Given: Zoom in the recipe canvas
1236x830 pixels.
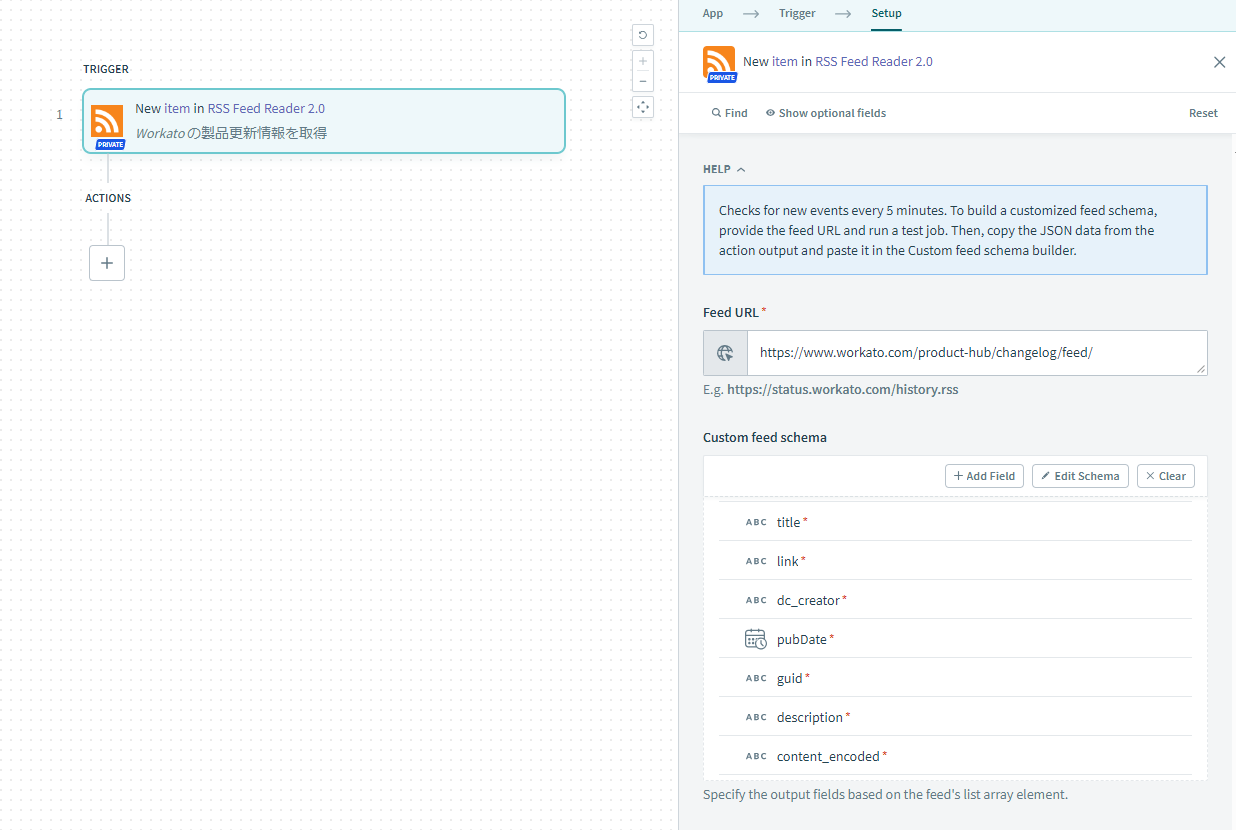Looking at the screenshot, I should pyautogui.click(x=643, y=60).
